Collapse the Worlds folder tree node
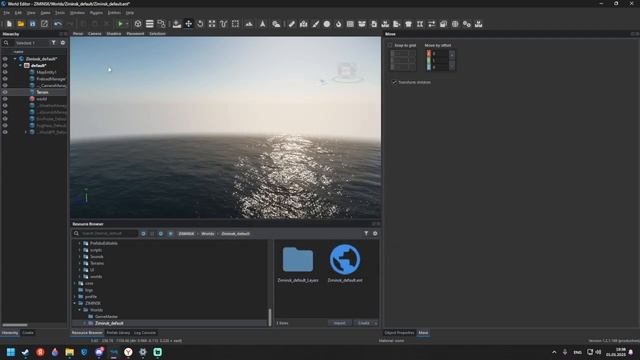This screenshot has width=640, height=360. point(80,310)
